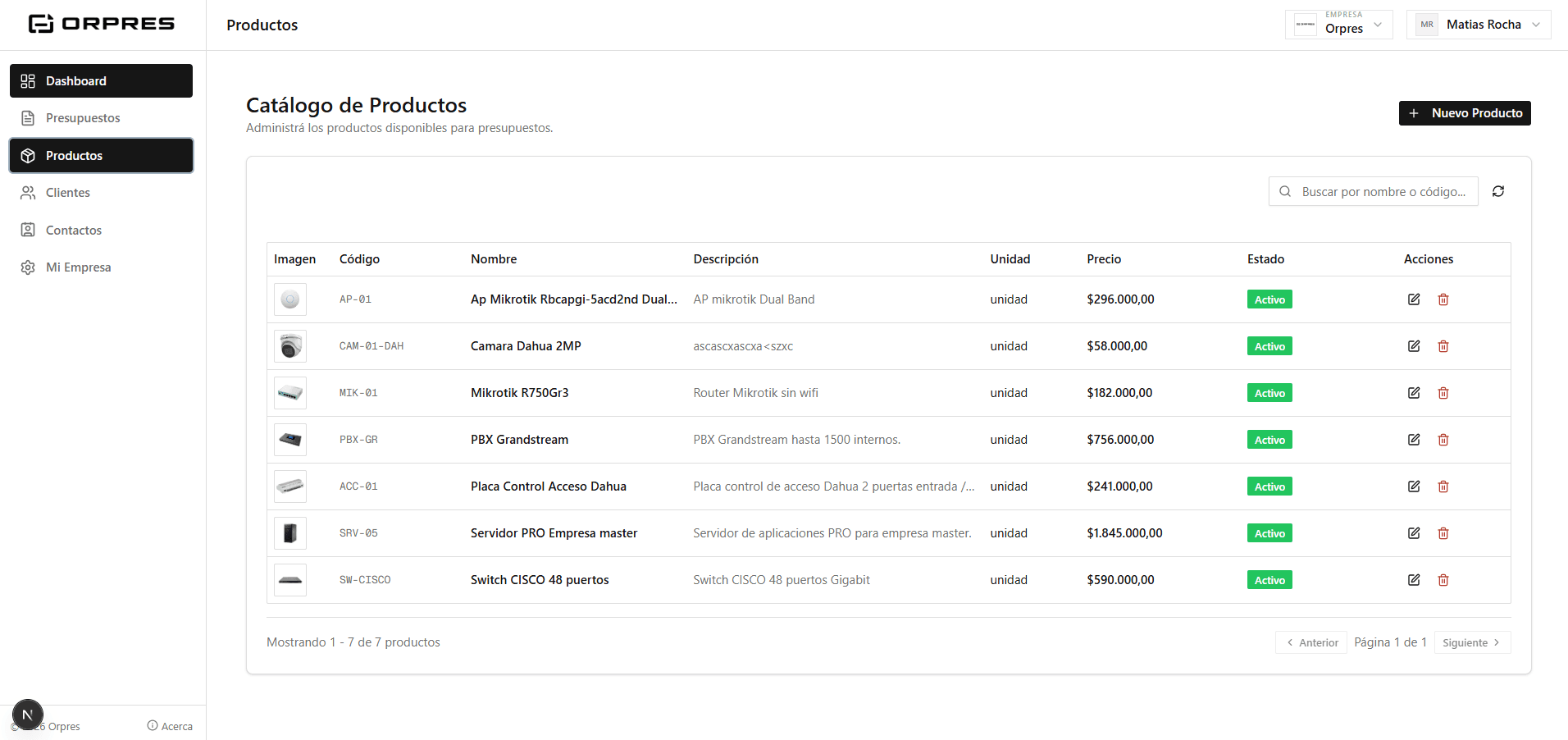1568x740 pixels.
Task: Click the Código column header
Action: 359,259
